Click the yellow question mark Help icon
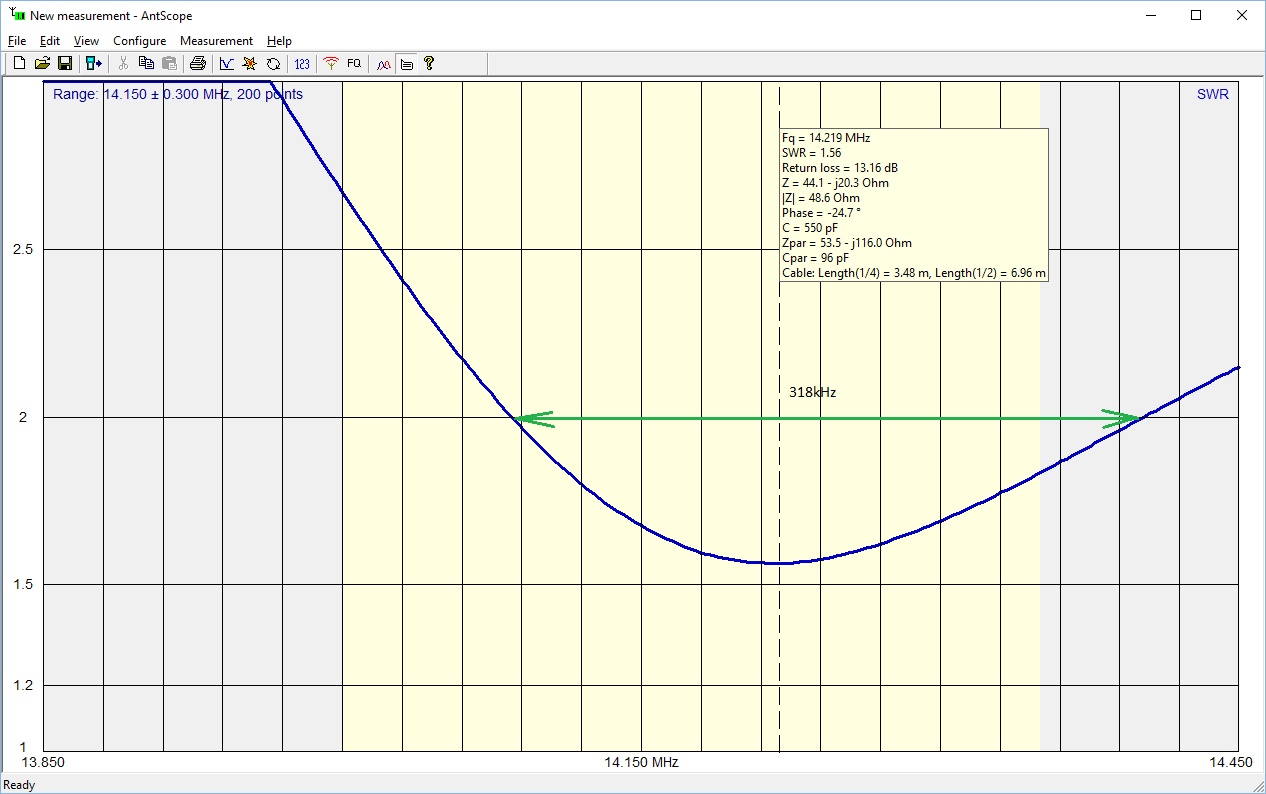The width and height of the screenshot is (1266, 794). (429, 64)
